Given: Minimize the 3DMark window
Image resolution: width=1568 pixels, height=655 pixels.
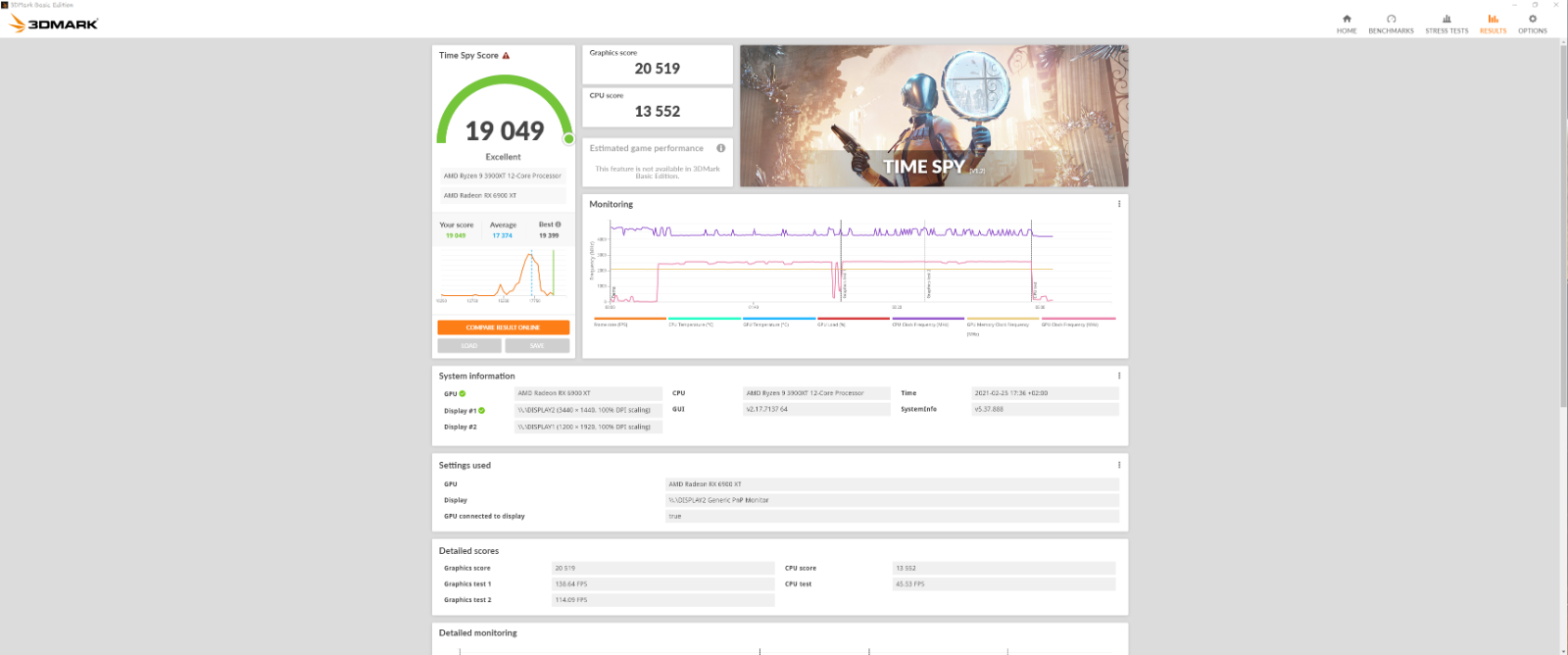Looking at the screenshot, I should coord(1514,5).
